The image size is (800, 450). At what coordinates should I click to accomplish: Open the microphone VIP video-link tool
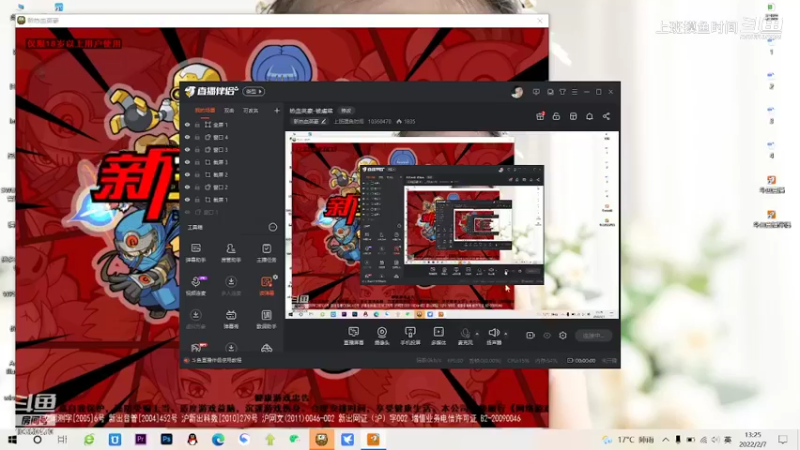196,286
